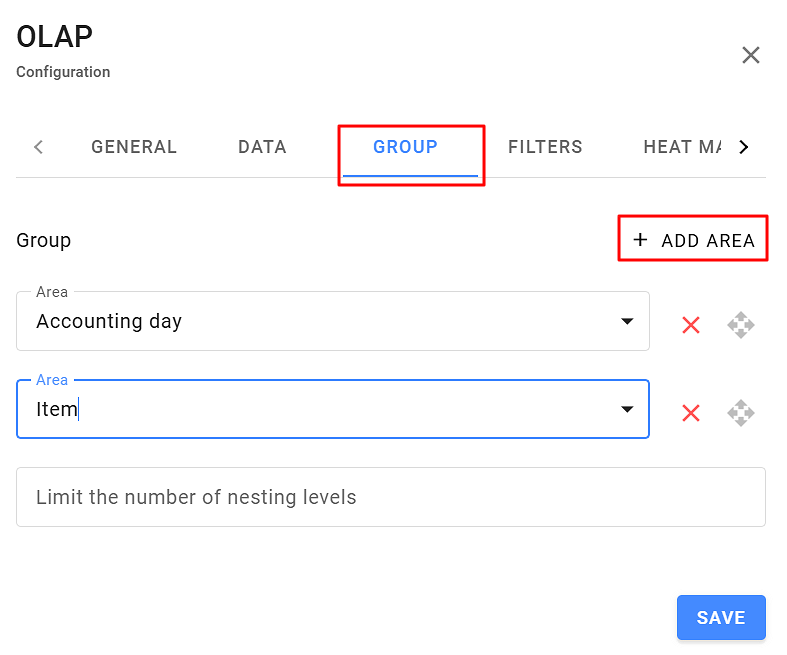
Task: Switch to the General tab
Action: pyautogui.click(x=134, y=147)
